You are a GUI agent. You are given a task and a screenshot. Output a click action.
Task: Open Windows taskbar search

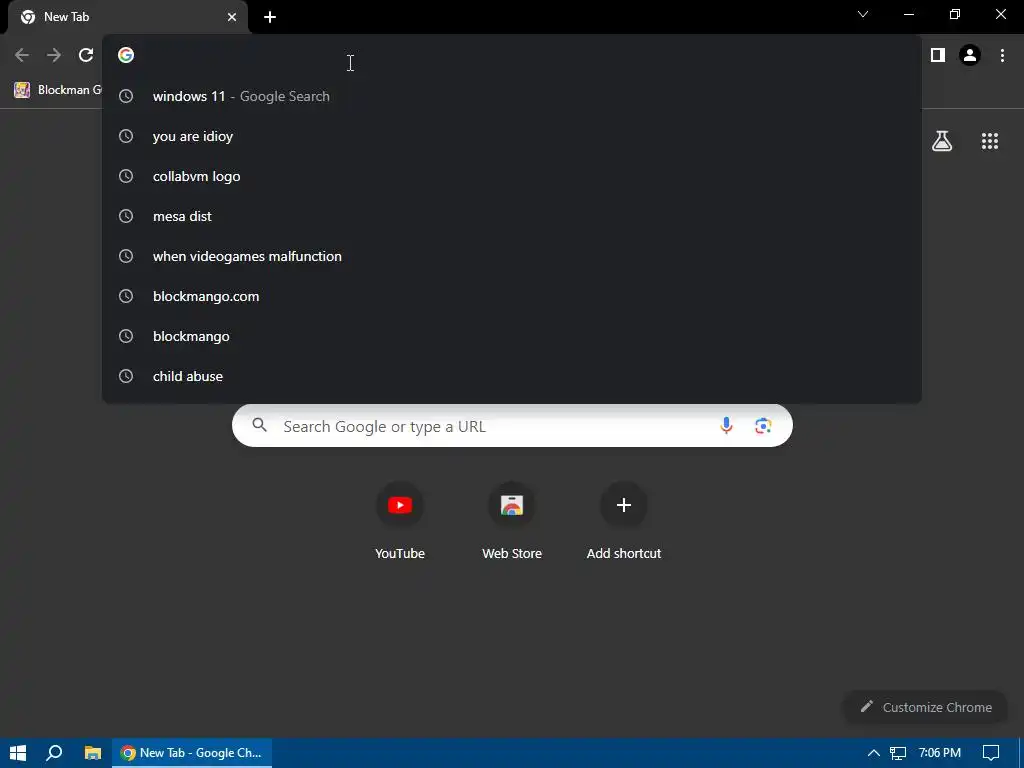point(54,753)
